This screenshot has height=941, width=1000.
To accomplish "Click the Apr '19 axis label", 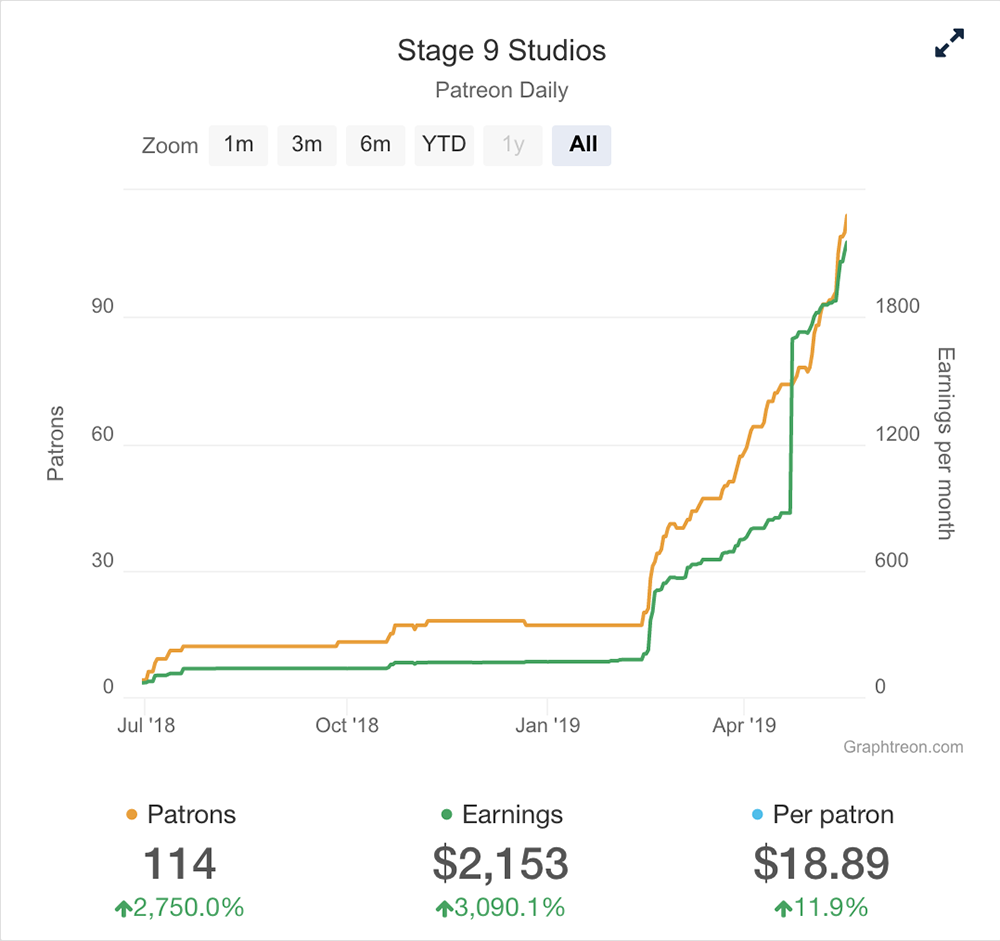I will pyautogui.click(x=744, y=725).
